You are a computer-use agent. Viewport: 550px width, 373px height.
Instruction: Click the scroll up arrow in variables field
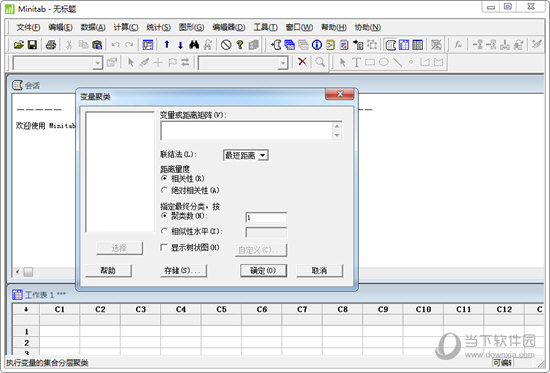337,126
